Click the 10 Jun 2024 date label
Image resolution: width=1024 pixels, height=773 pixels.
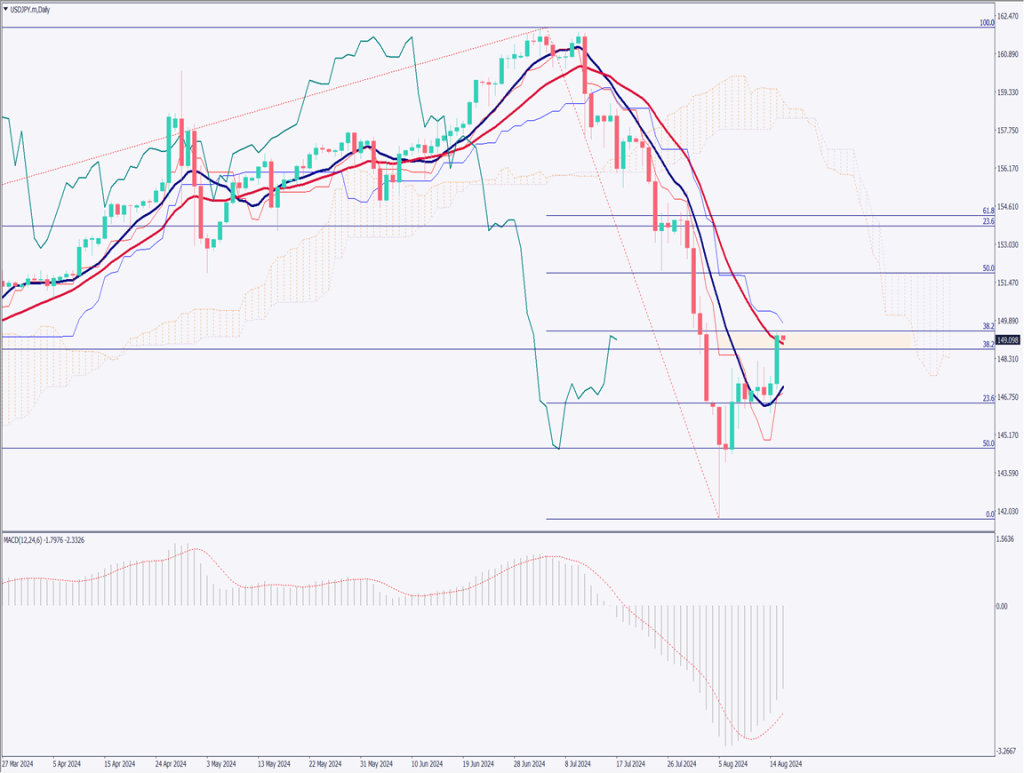click(x=427, y=764)
